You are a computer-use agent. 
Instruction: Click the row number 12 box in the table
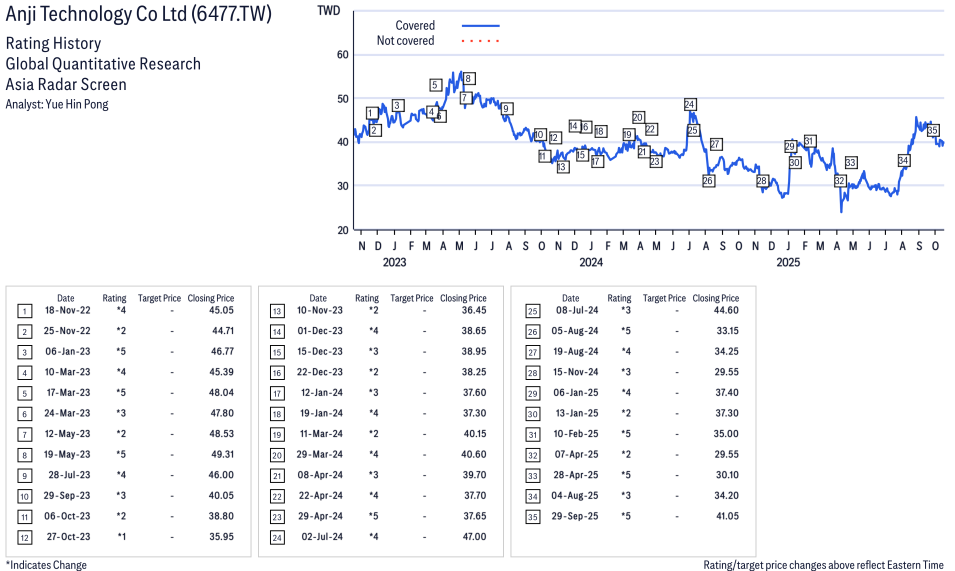point(24,537)
